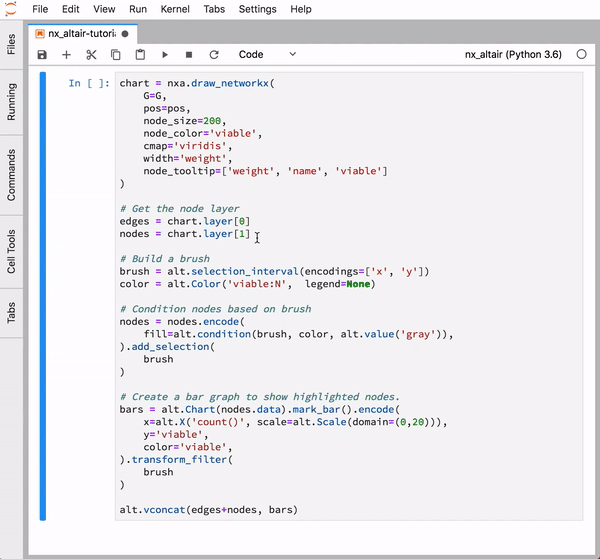Restart the kernel with refresh icon
This screenshot has height=559, width=600.
click(x=214, y=55)
